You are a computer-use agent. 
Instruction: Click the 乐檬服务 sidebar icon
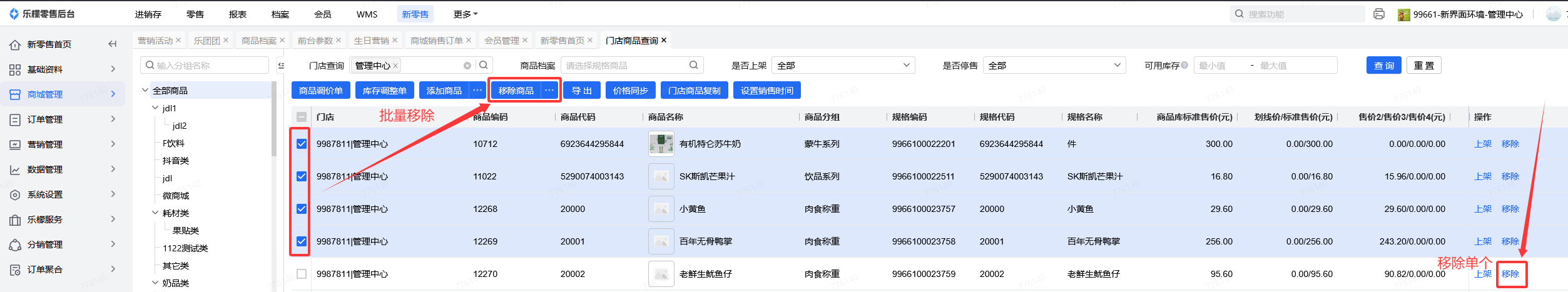click(15, 219)
